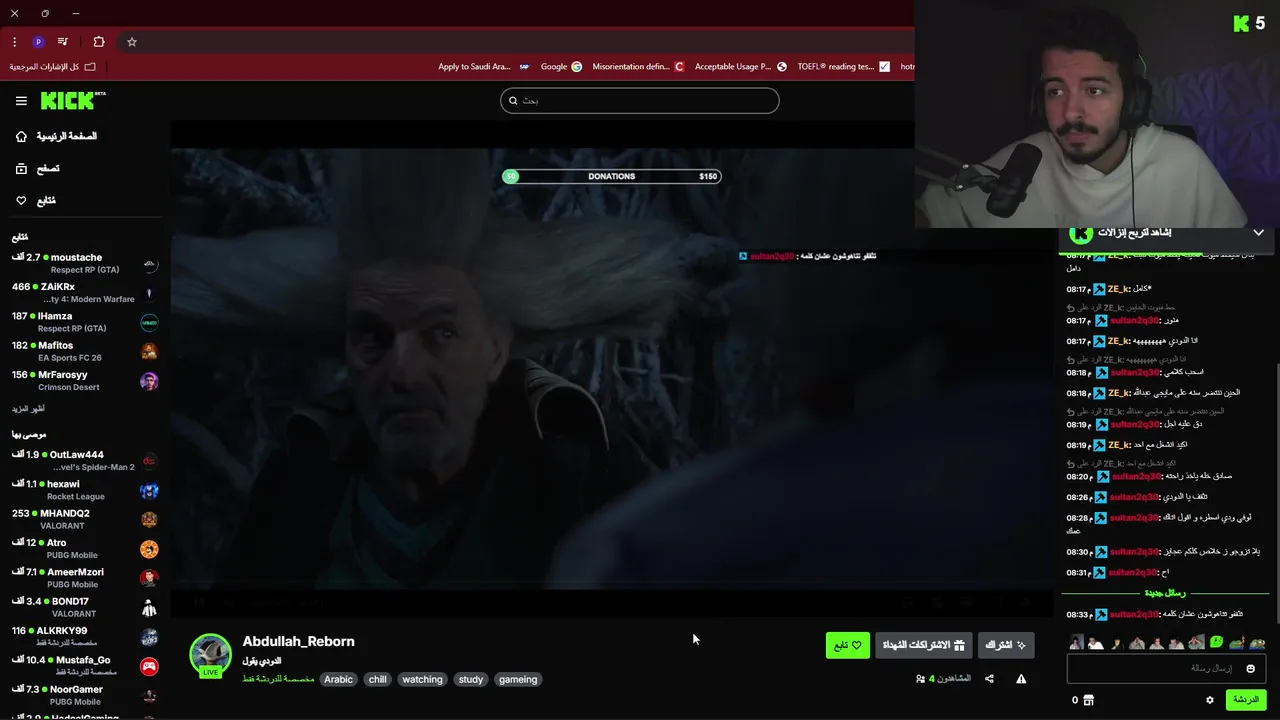Image resolution: width=1280 pixels, height=720 pixels.
Task: Click the gift subscriptions button
Action: tap(924, 645)
